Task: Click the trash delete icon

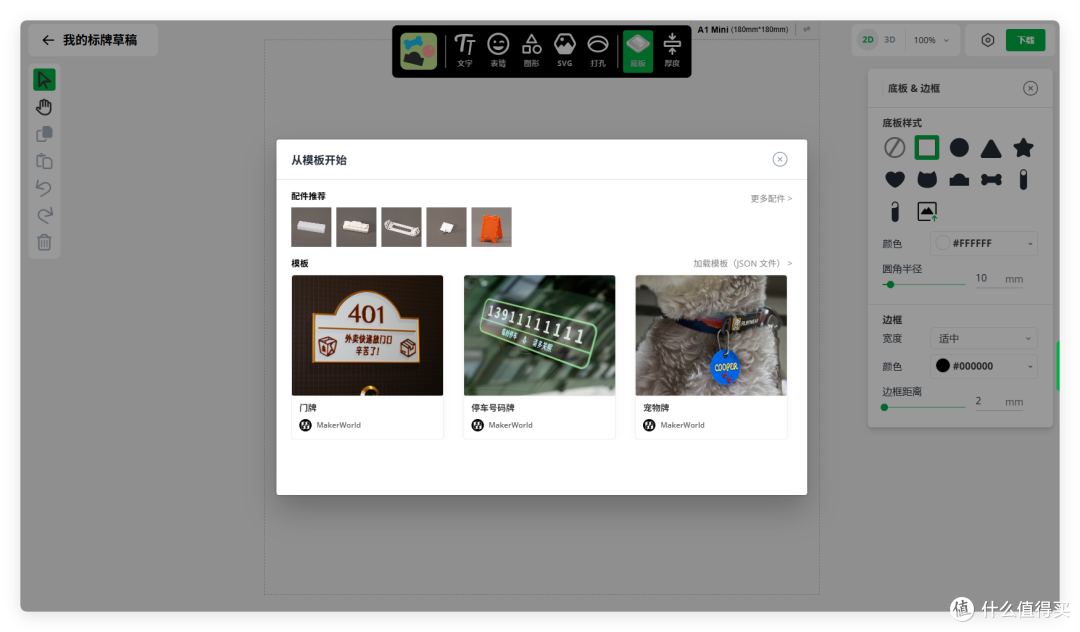Action: [44, 242]
